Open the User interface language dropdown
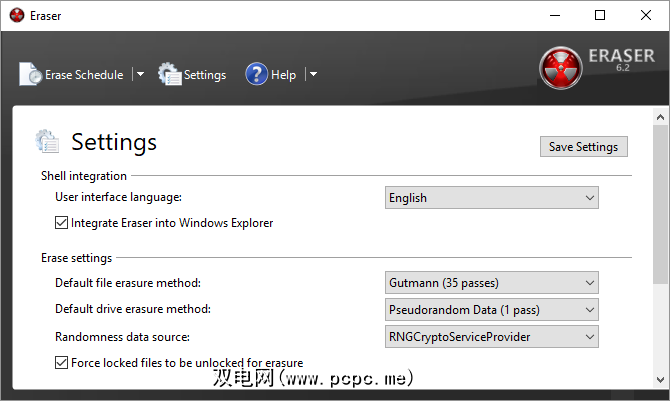The image size is (670, 401). [x=491, y=198]
